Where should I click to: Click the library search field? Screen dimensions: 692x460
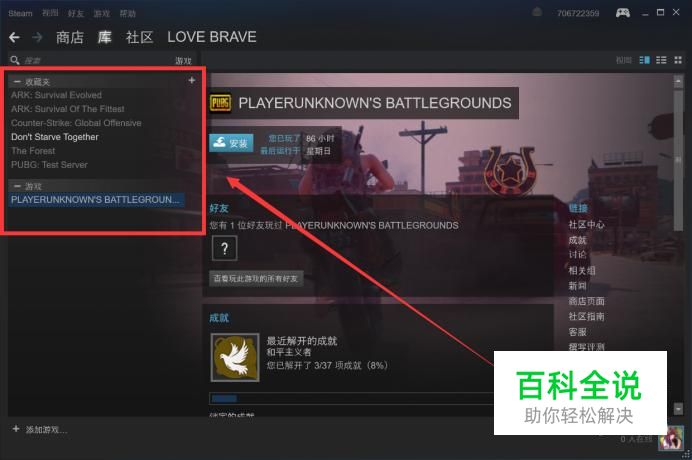(97, 60)
